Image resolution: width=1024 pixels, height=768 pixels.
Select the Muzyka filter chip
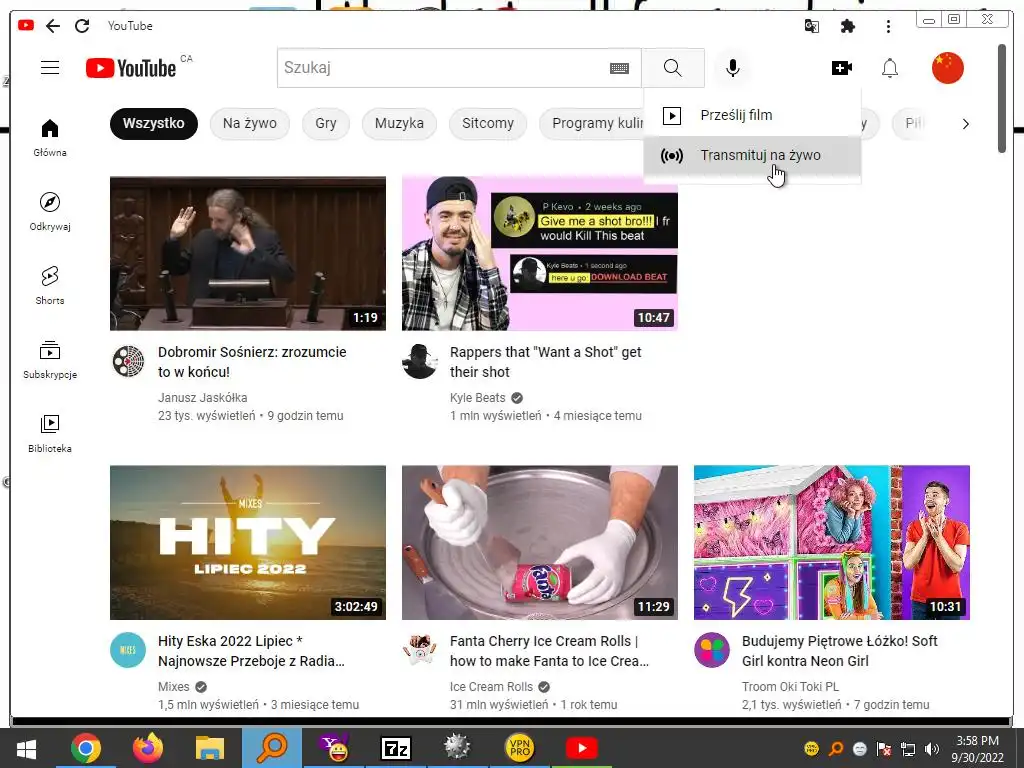click(399, 123)
